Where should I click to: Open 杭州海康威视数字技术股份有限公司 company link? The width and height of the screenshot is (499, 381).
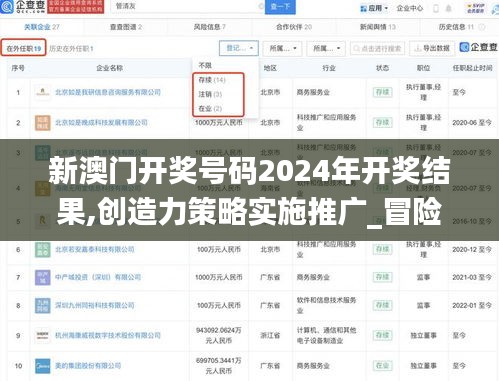108,335
